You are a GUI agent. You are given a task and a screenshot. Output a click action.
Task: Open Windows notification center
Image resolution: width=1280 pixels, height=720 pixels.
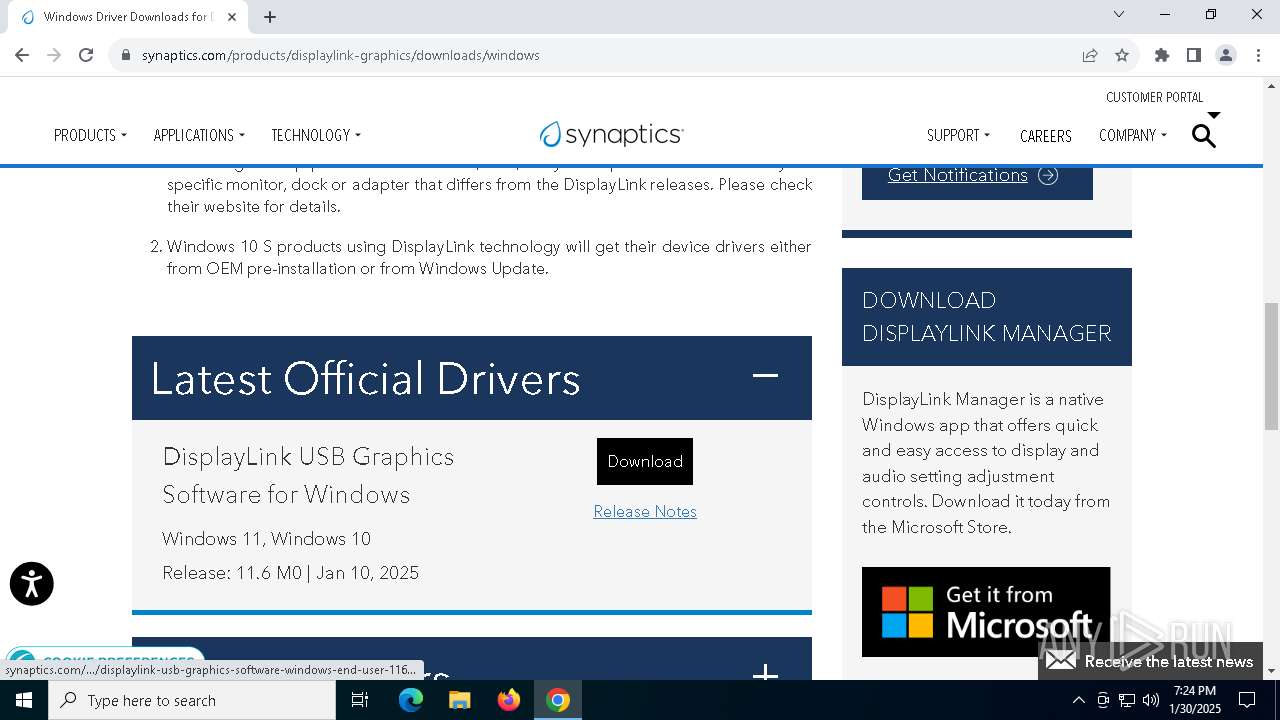click(x=1248, y=700)
